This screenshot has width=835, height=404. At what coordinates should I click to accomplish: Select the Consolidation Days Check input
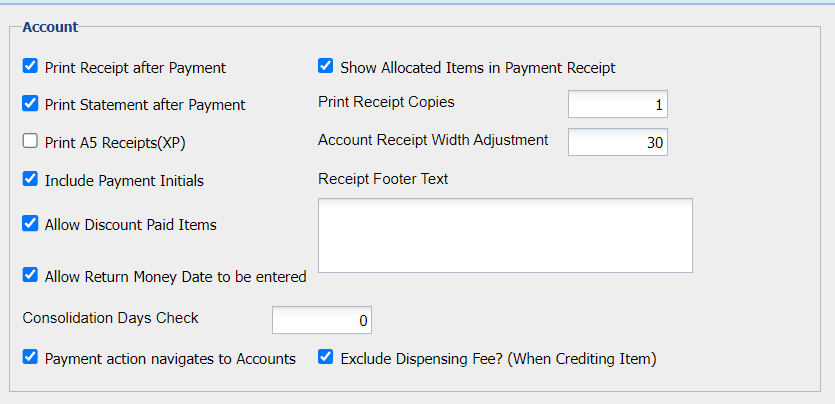(x=321, y=320)
